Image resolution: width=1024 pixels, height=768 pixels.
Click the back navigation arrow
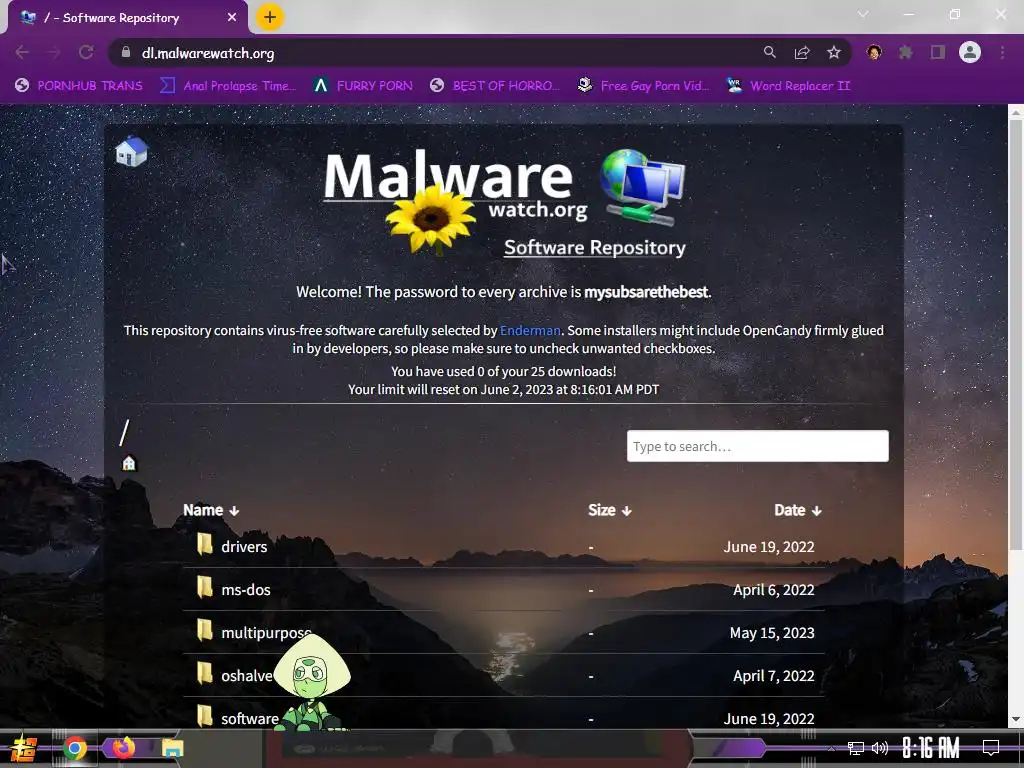click(22, 52)
